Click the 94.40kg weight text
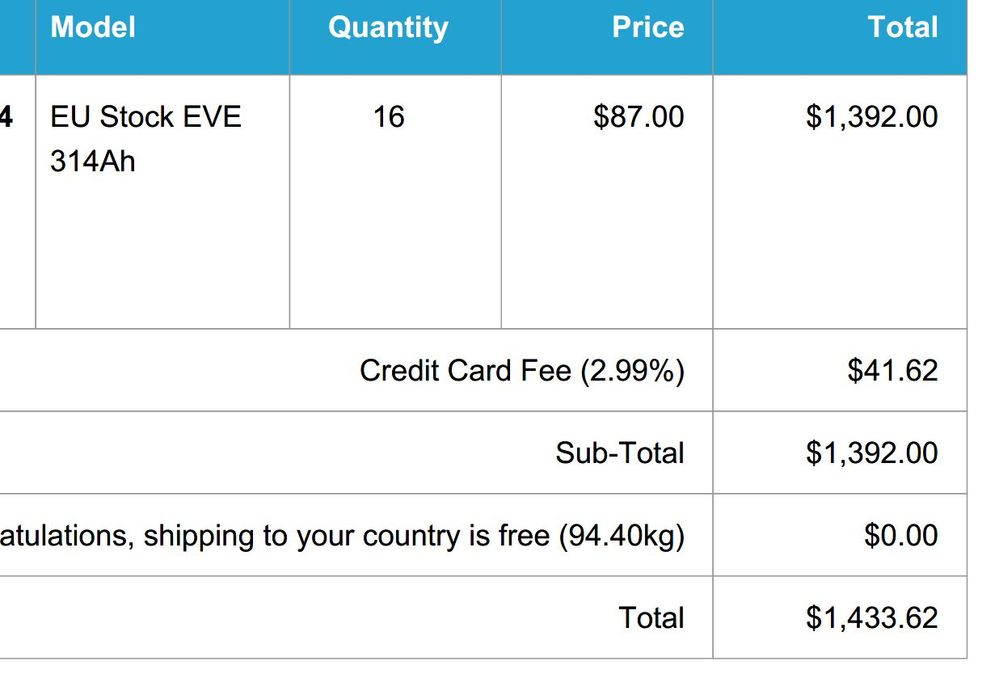999x682 pixels. coord(620,536)
